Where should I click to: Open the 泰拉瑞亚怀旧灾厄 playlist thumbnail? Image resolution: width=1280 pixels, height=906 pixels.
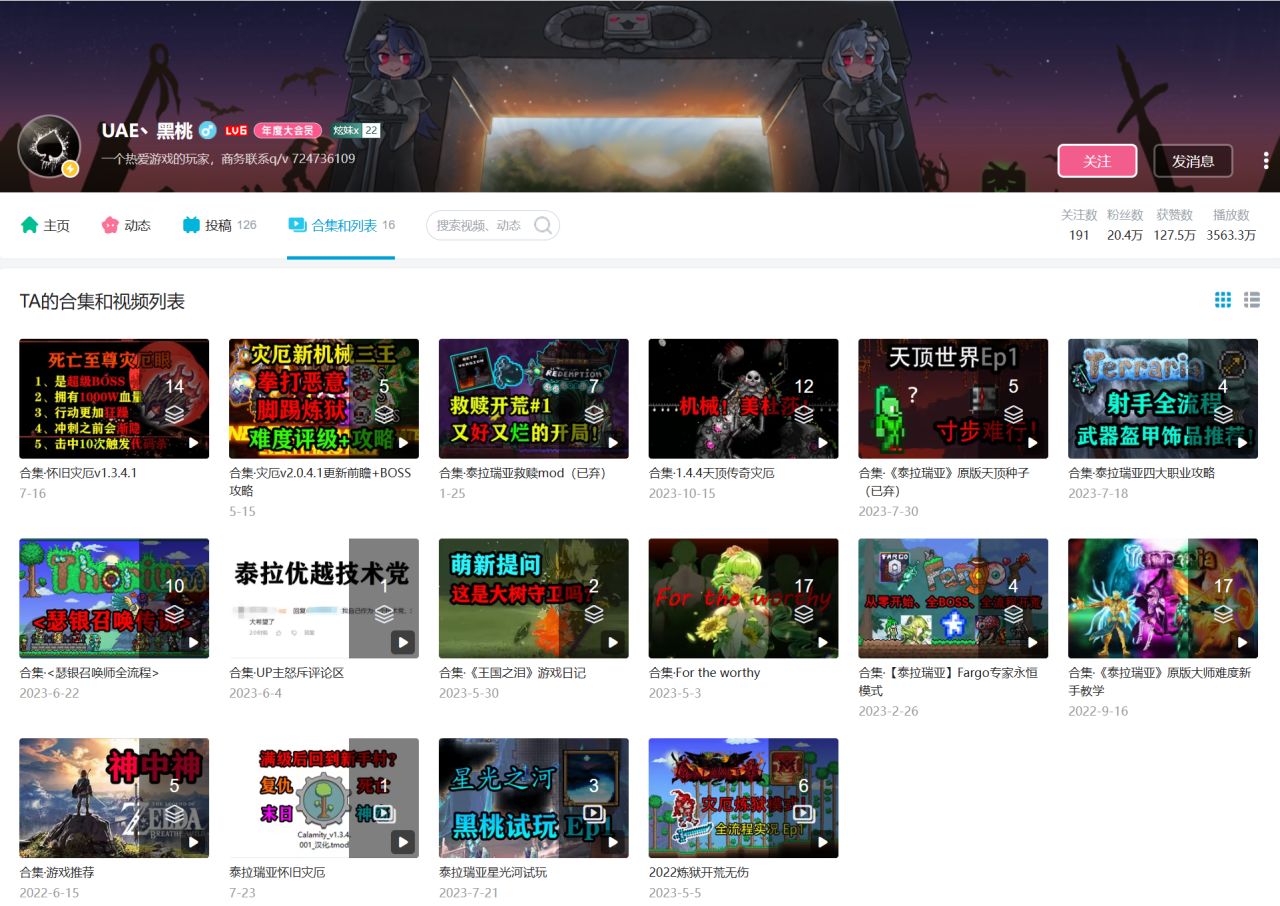tap(324, 798)
